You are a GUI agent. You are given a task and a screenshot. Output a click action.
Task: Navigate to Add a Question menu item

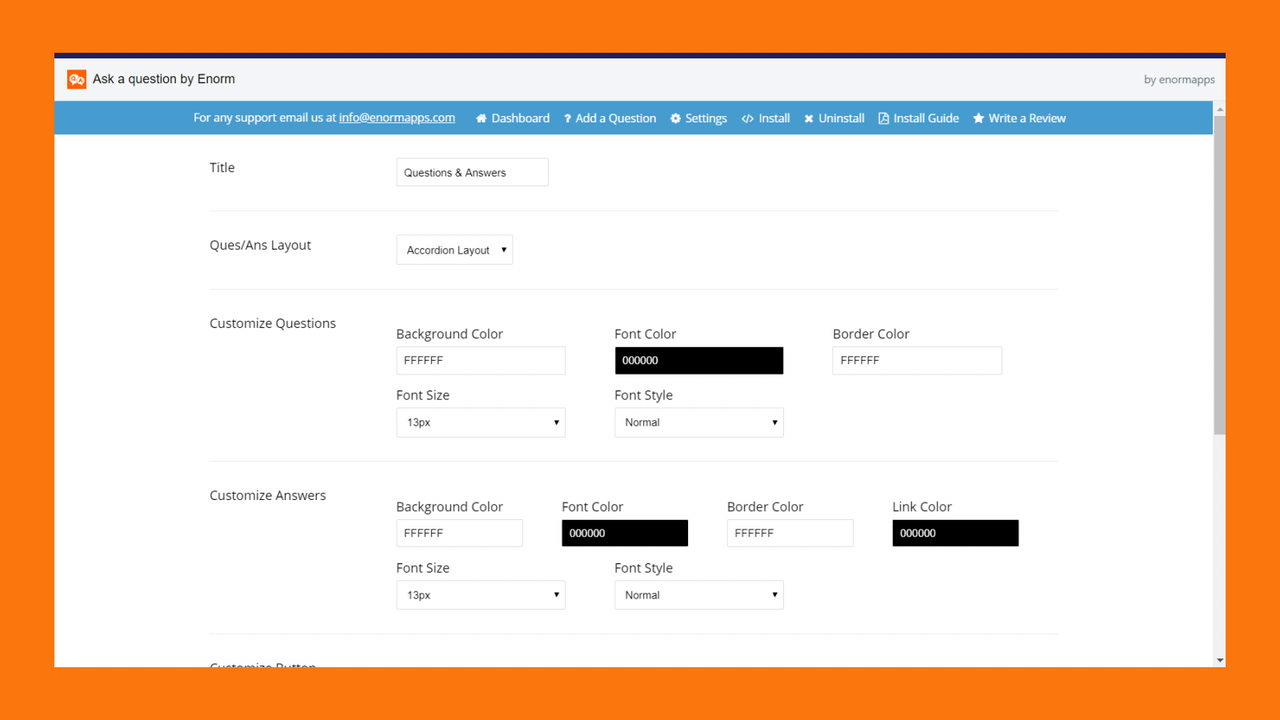tap(614, 118)
